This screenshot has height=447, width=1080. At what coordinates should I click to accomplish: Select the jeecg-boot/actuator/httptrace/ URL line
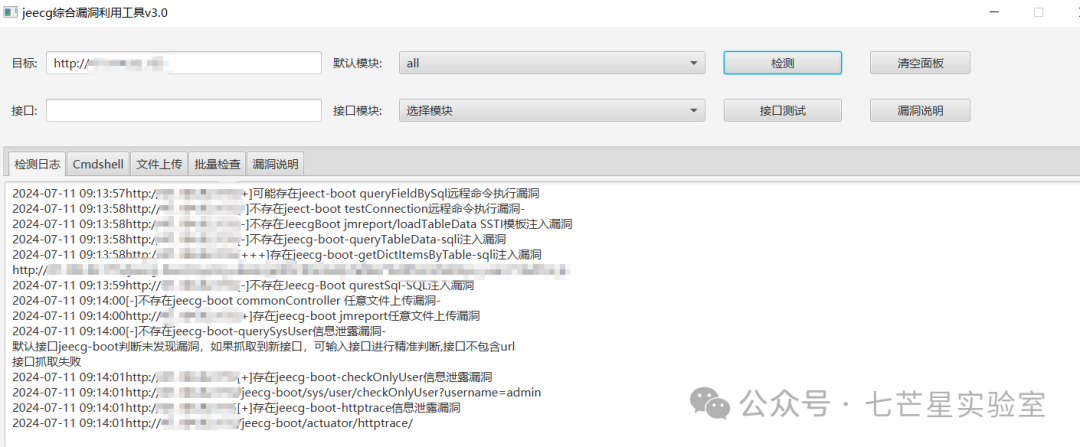[x=213, y=422]
